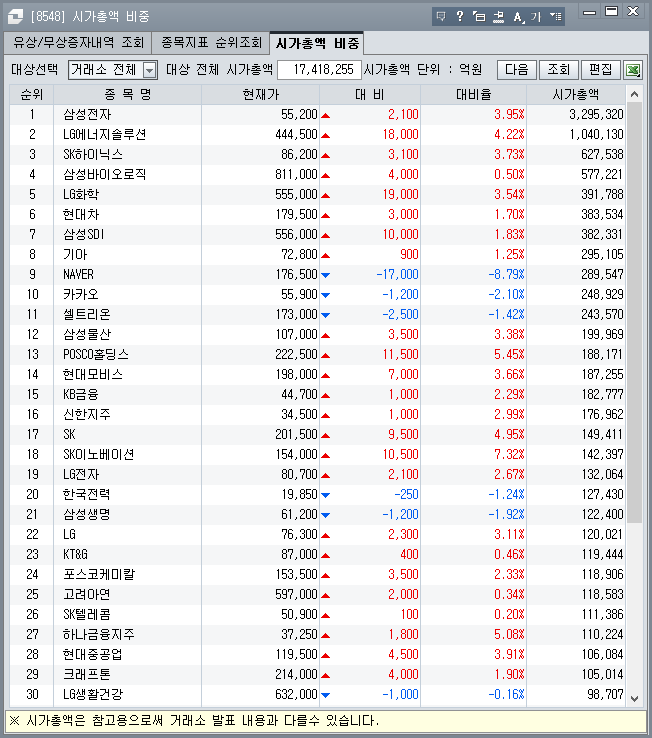The image size is (652, 738).
Task: Click the 다음 button
Action: [x=517, y=70]
